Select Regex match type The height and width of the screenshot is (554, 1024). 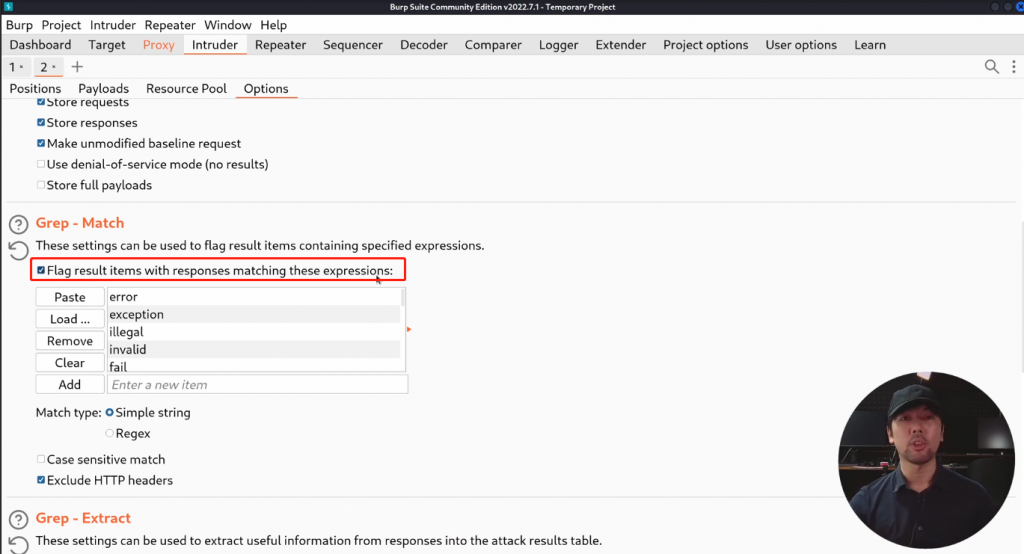[x=110, y=434]
